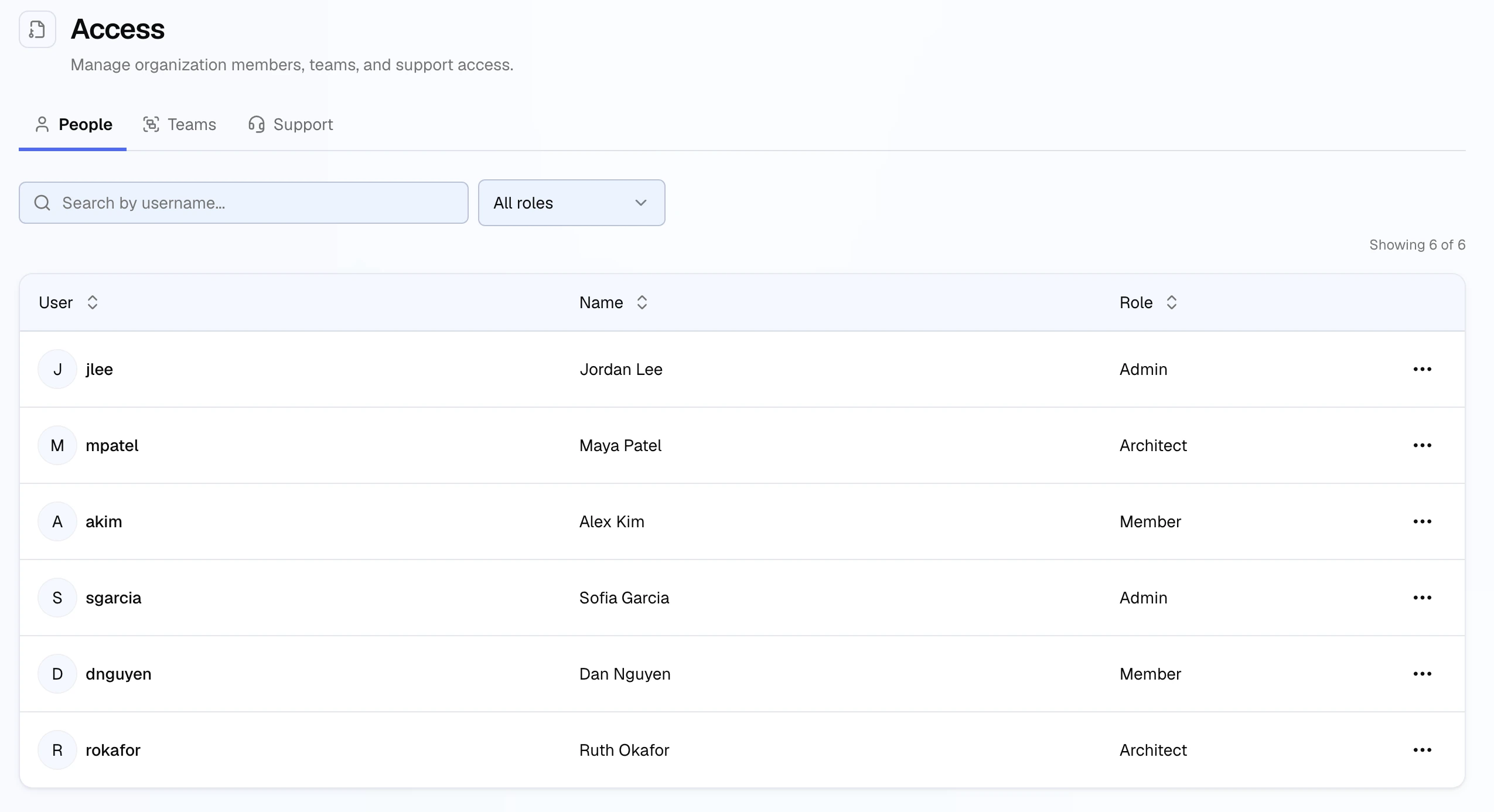Click the name Ruth Okafor

(x=624, y=750)
